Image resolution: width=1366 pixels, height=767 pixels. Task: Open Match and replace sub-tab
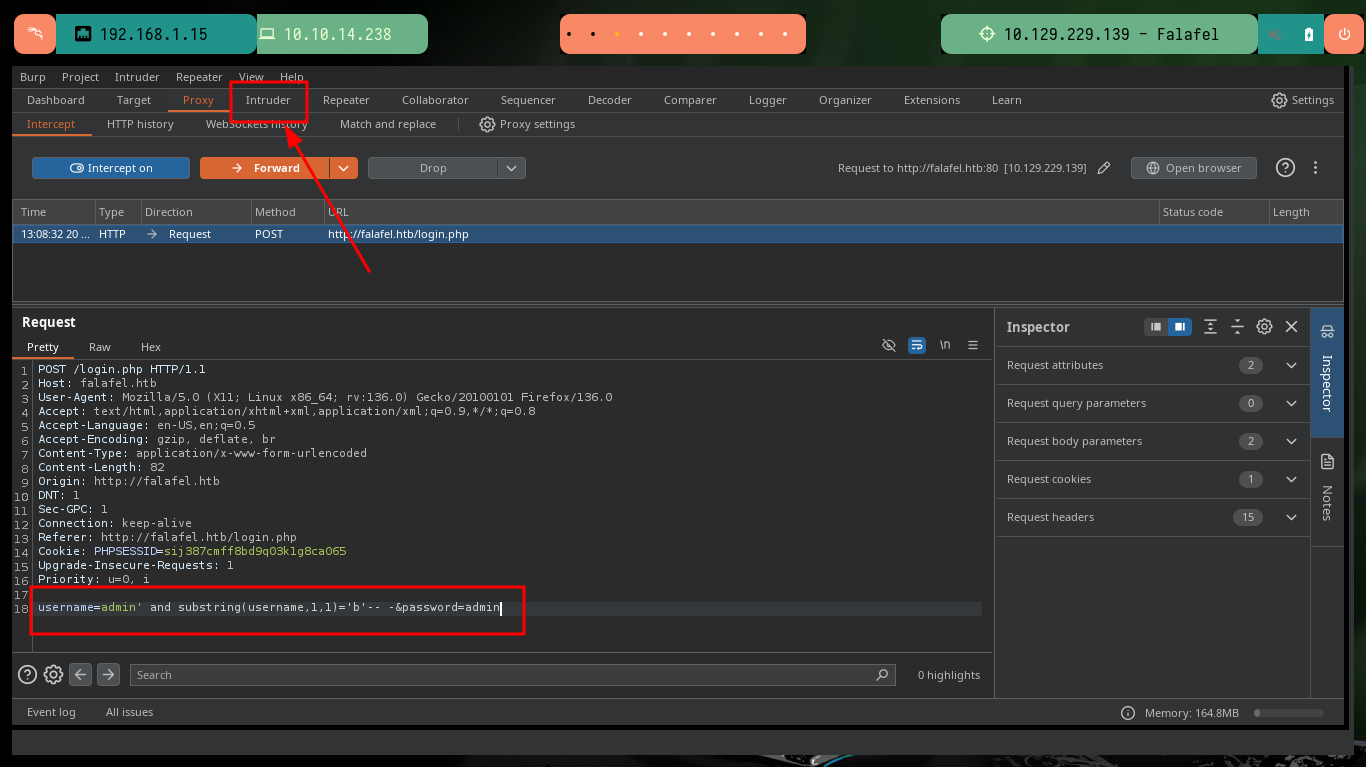pos(388,124)
